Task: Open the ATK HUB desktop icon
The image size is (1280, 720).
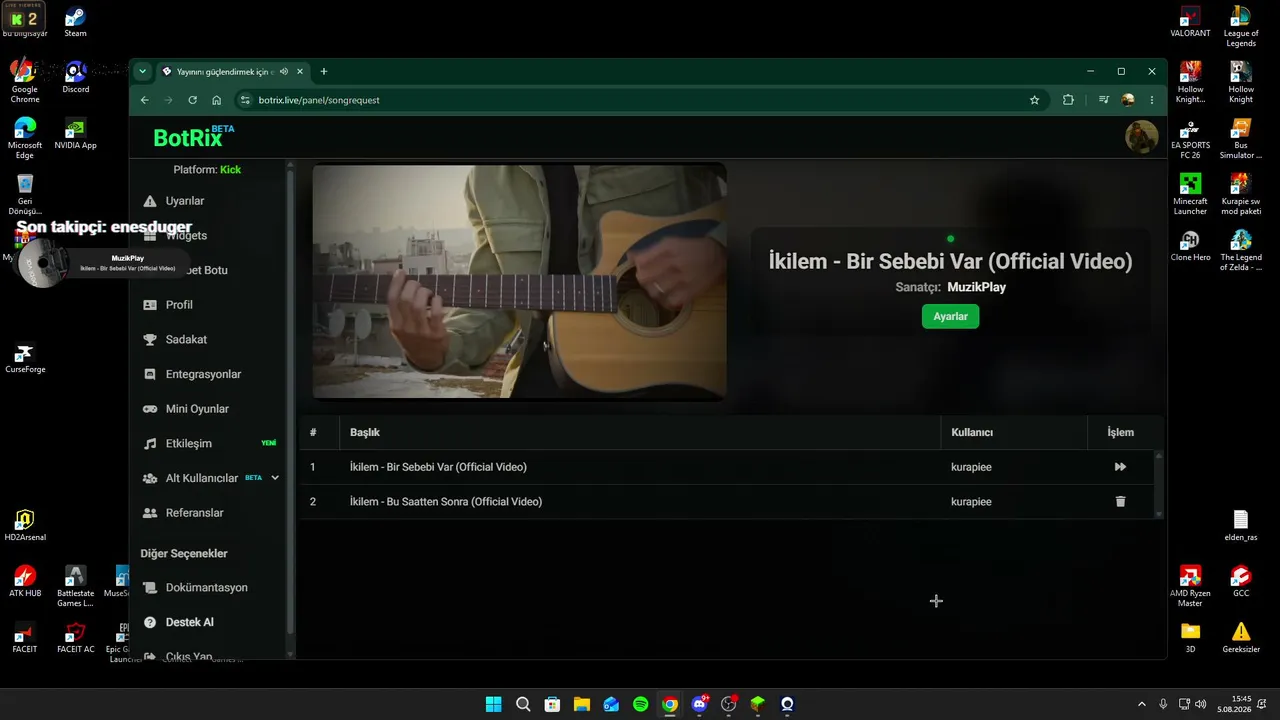Action: coord(25,582)
